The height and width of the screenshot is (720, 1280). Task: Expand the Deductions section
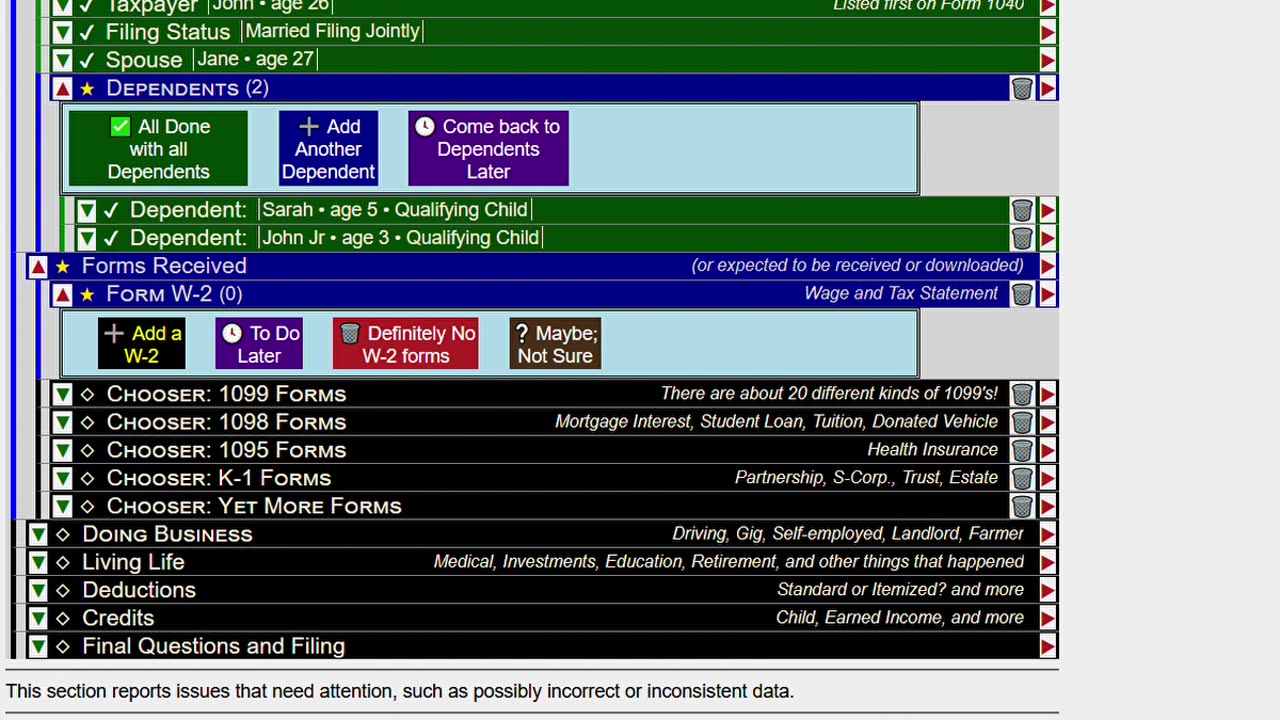tap(37, 590)
